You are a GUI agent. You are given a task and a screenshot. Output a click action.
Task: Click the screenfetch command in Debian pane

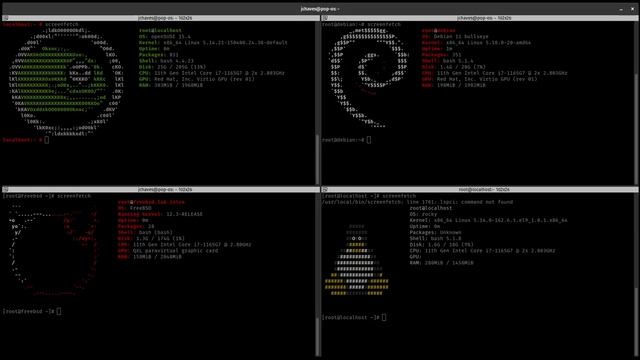(x=385, y=24)
